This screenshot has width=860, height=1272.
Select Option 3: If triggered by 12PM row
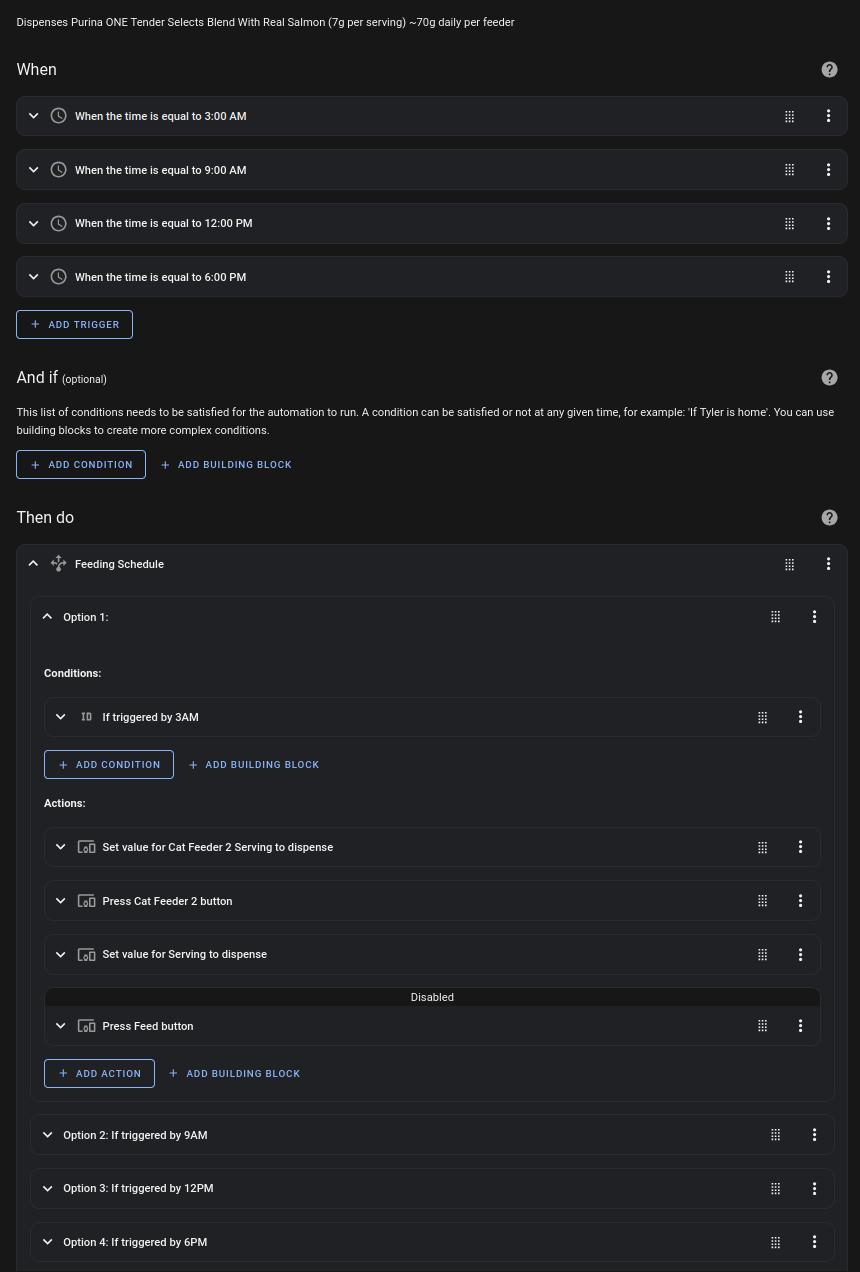[x=432, y=1188]
